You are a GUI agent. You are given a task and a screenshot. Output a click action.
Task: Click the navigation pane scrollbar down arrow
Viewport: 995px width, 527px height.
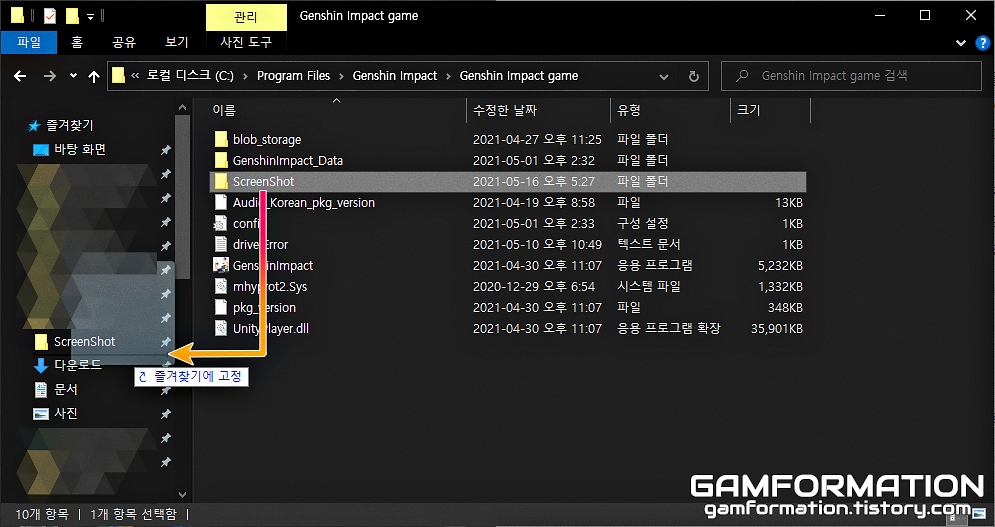click(x=183, y=495)
